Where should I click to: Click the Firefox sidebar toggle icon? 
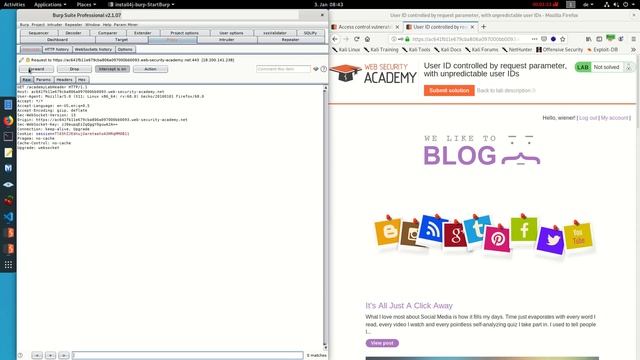click(599, 39)
